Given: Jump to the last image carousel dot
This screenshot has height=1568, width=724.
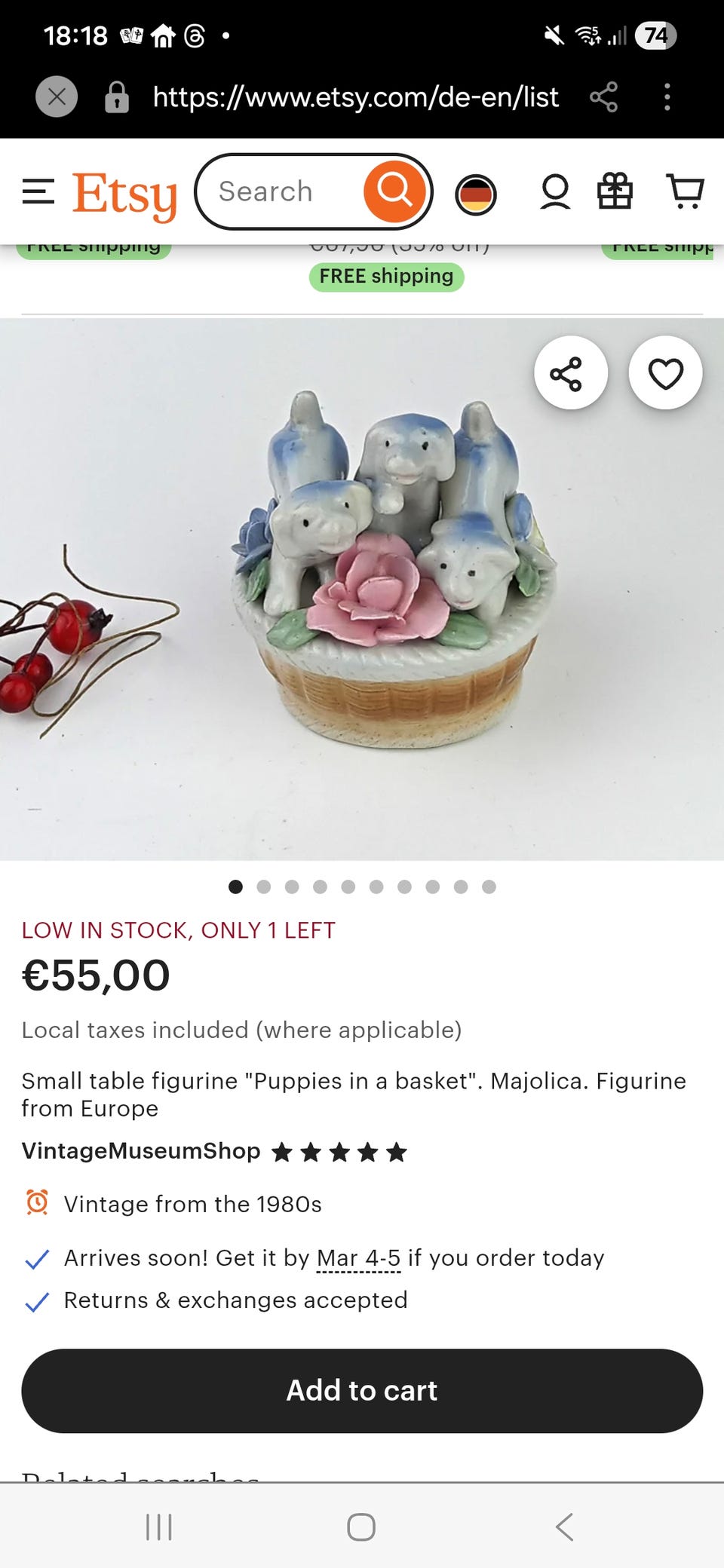Looking at the screenshot, I should click(489, 887).
